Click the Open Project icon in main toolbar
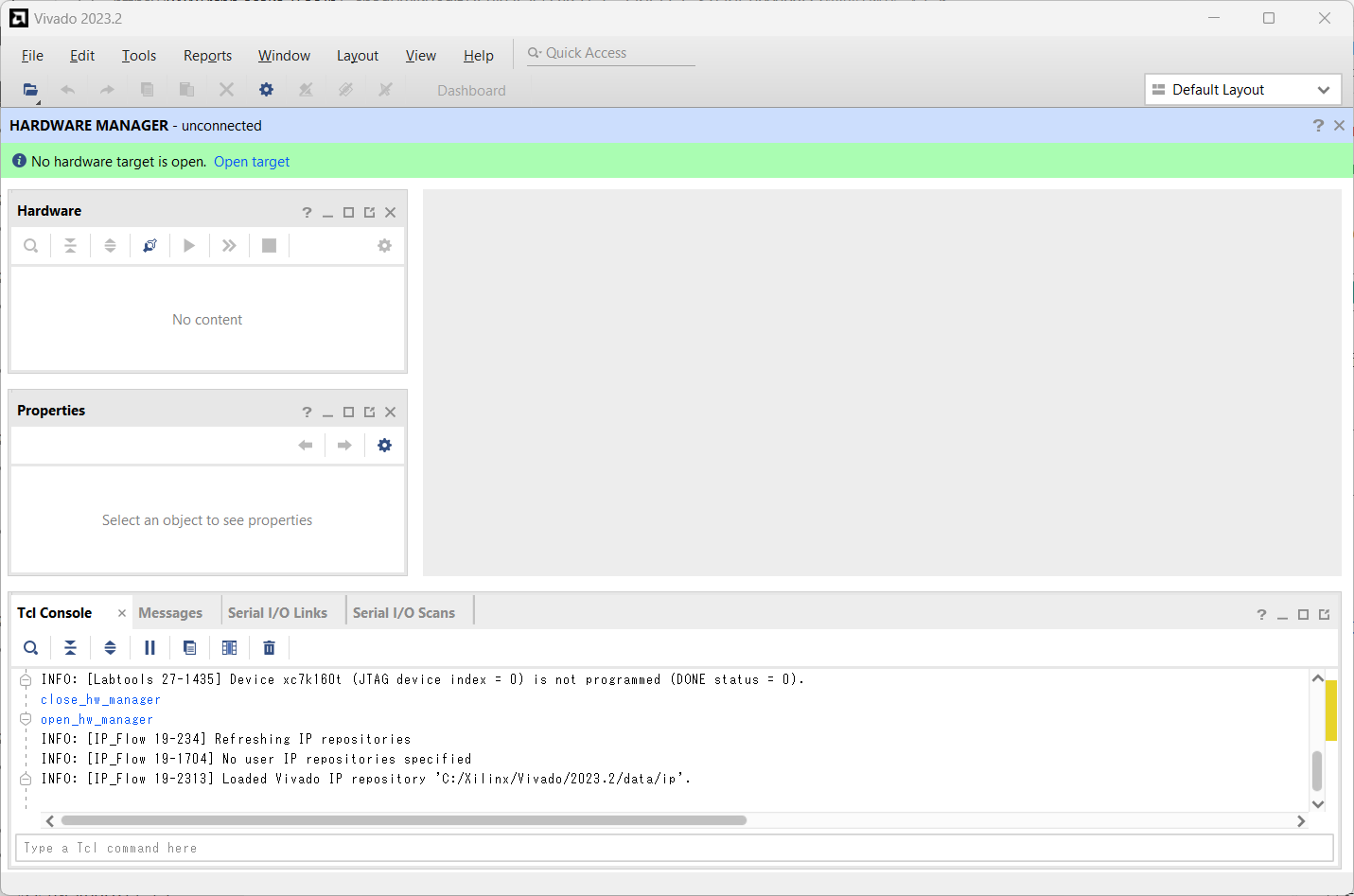This screenshot has width=1354, height=896. pyautogui.click(x=30, y=90)
